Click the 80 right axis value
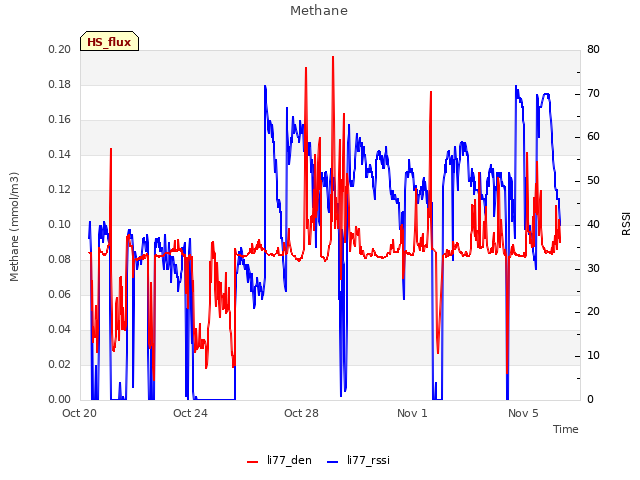Viewport: 640px width, 480px height. 593,49
